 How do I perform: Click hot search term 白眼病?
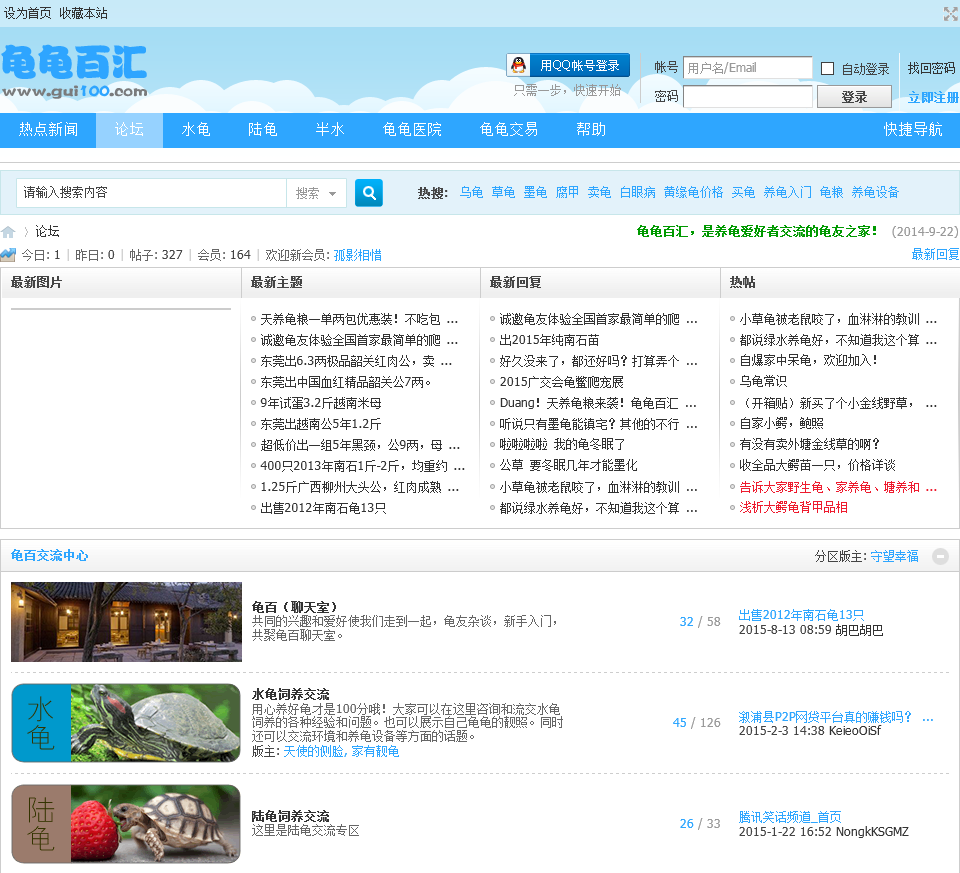point(637,193)
